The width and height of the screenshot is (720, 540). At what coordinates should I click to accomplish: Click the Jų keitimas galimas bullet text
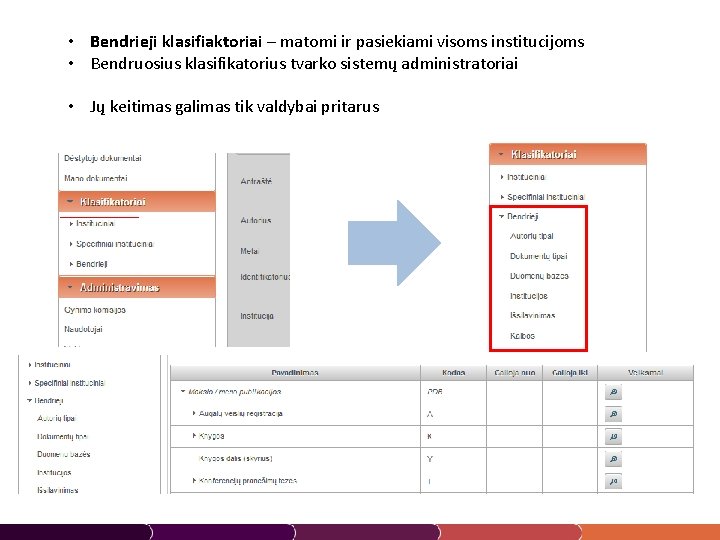pyautogui.click(x=235, y=107)
